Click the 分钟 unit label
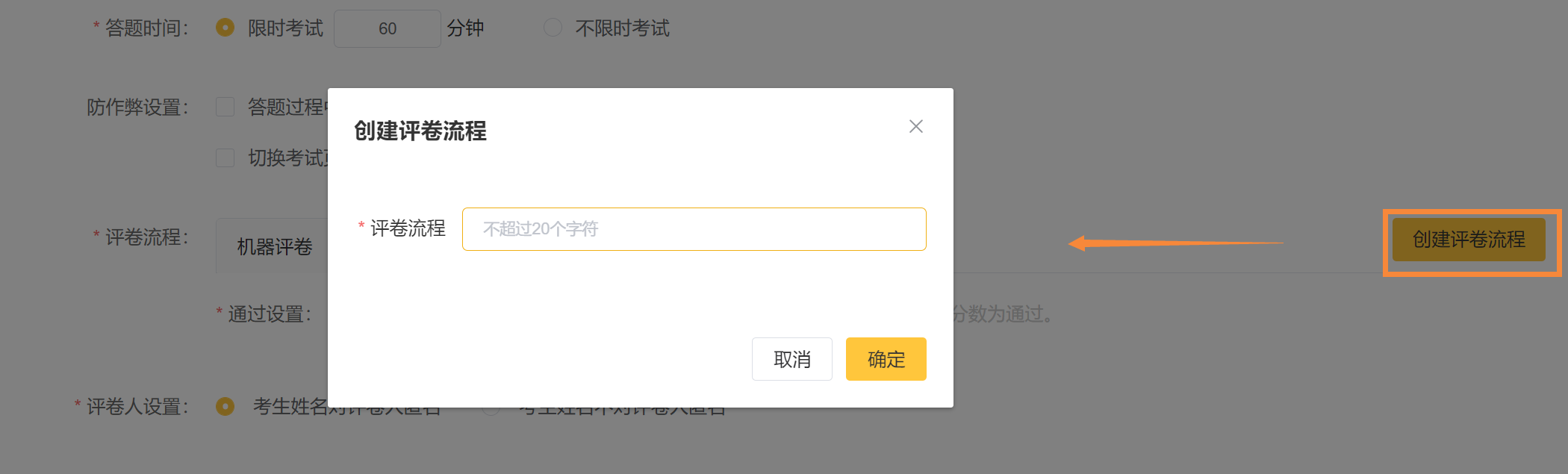The height and width of the screenshot is (474, 1568). coord(465,28)
